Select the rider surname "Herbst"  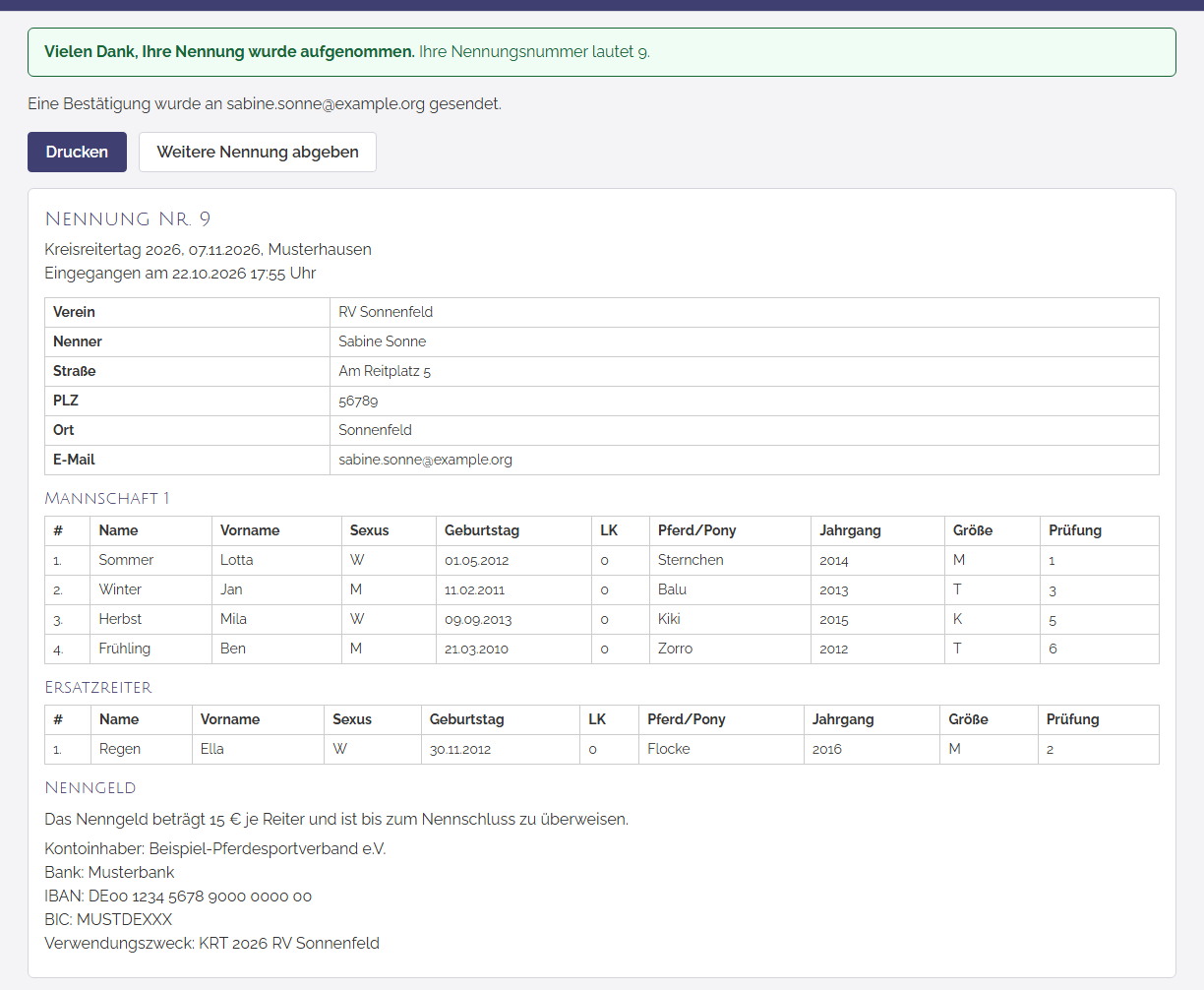point(120,619)
